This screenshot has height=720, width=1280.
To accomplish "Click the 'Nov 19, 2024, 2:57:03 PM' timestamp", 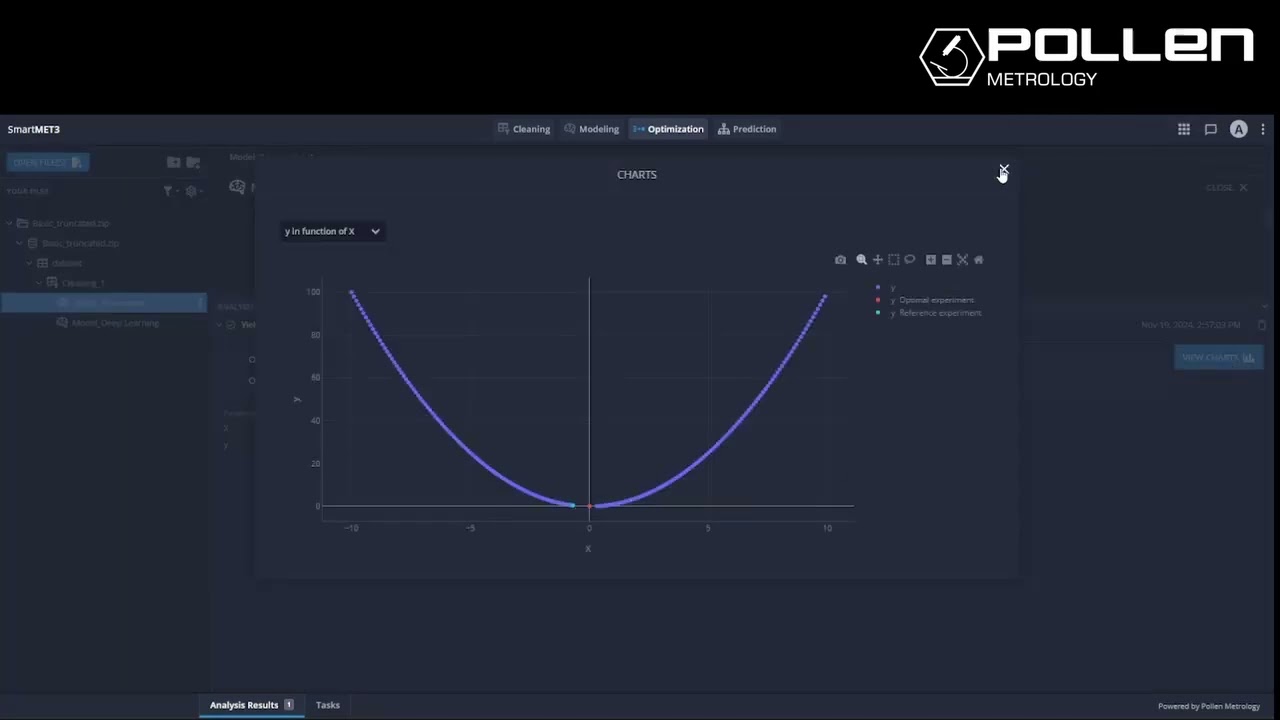I will pos(1190,325).
